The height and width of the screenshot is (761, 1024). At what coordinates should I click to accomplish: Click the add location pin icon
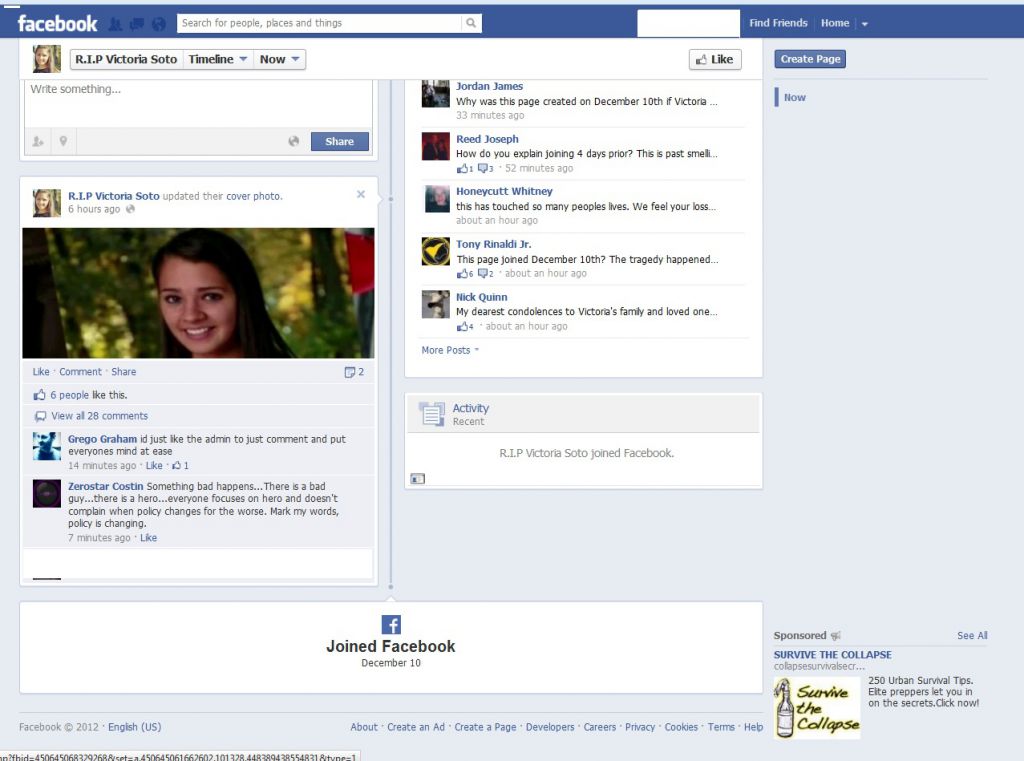(x=63, y=141)
